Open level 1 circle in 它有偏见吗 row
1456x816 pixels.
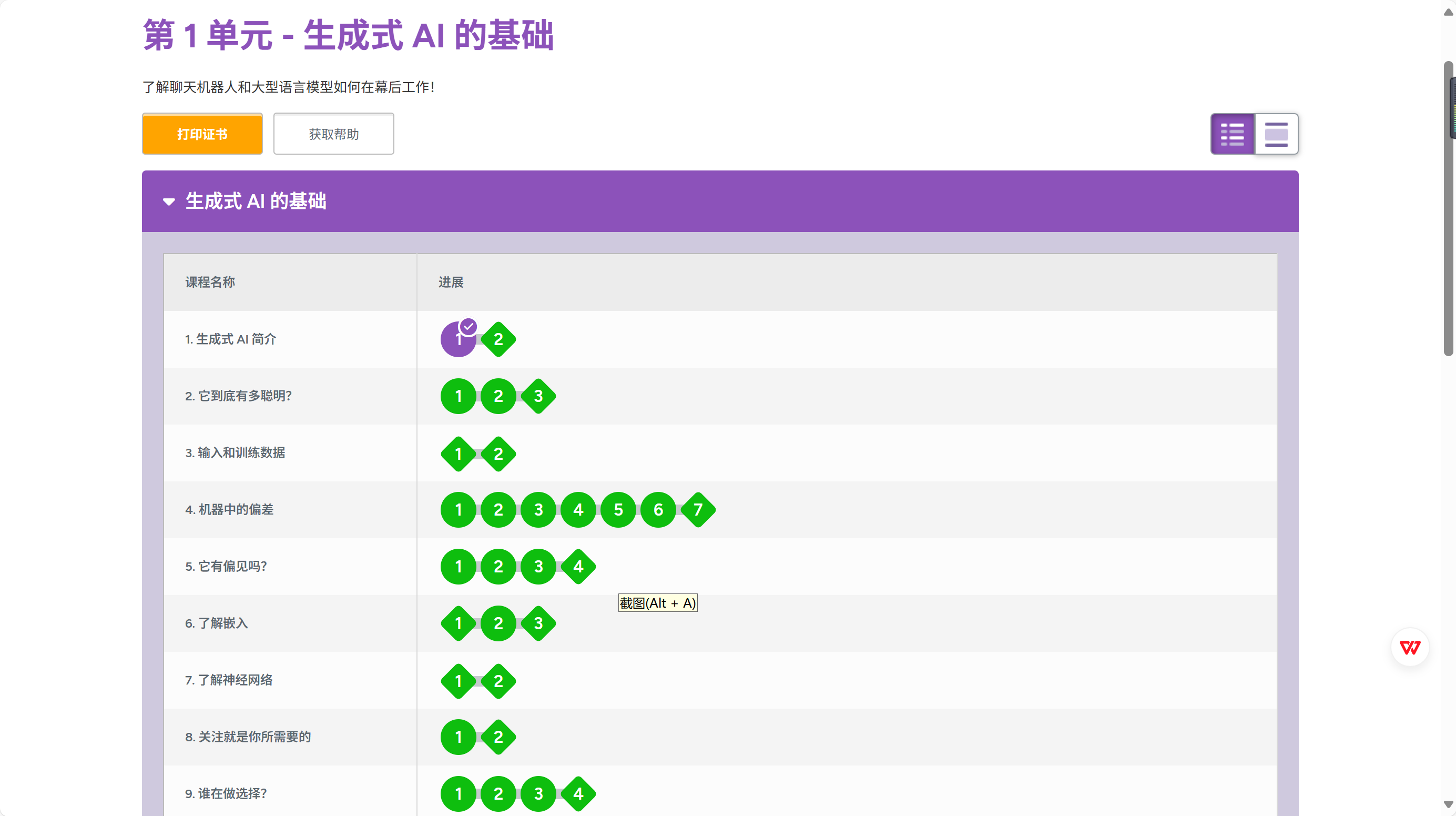coord(459,566)
